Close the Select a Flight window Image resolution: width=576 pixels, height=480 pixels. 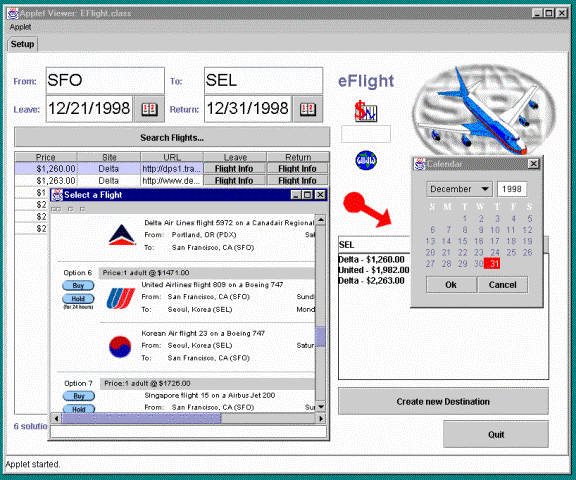point(320,195)
